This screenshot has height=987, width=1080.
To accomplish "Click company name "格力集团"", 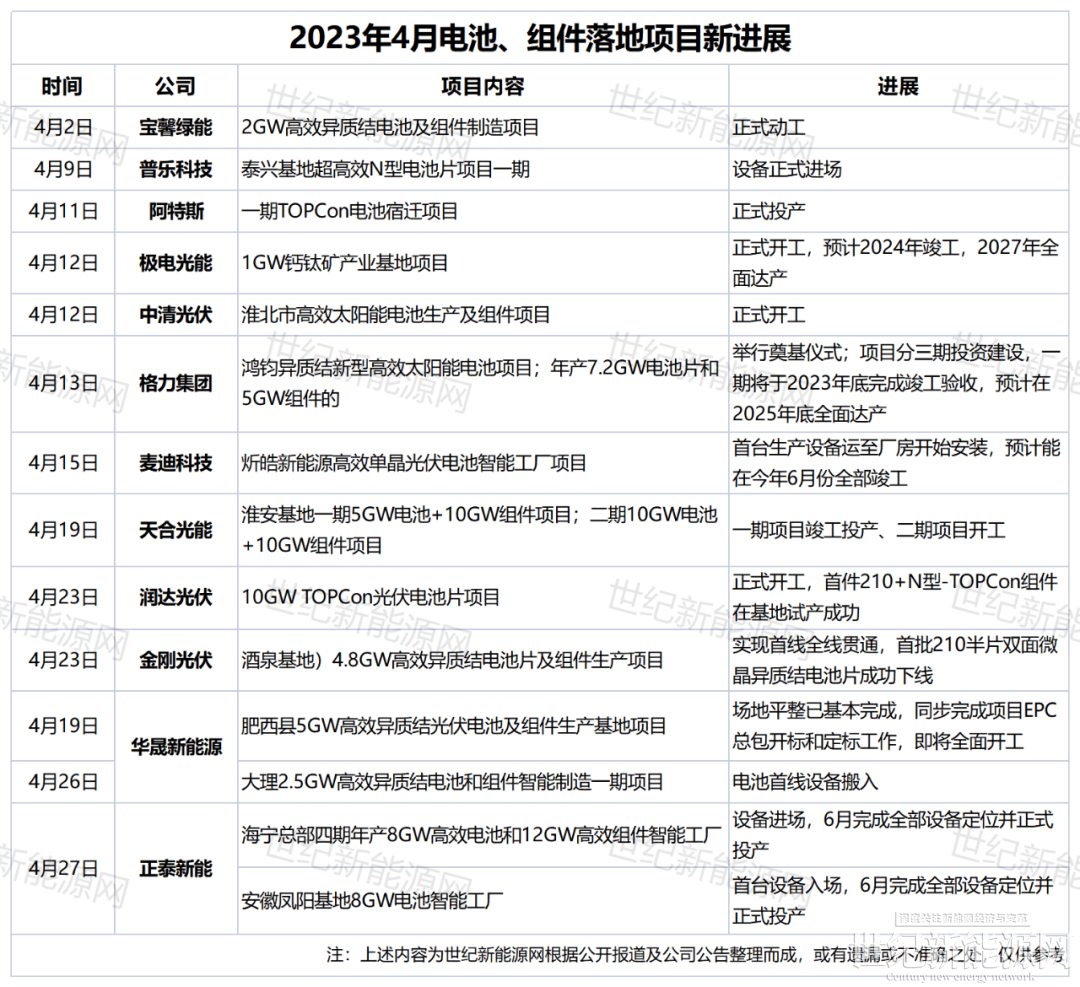I will [x=176, y=383].
